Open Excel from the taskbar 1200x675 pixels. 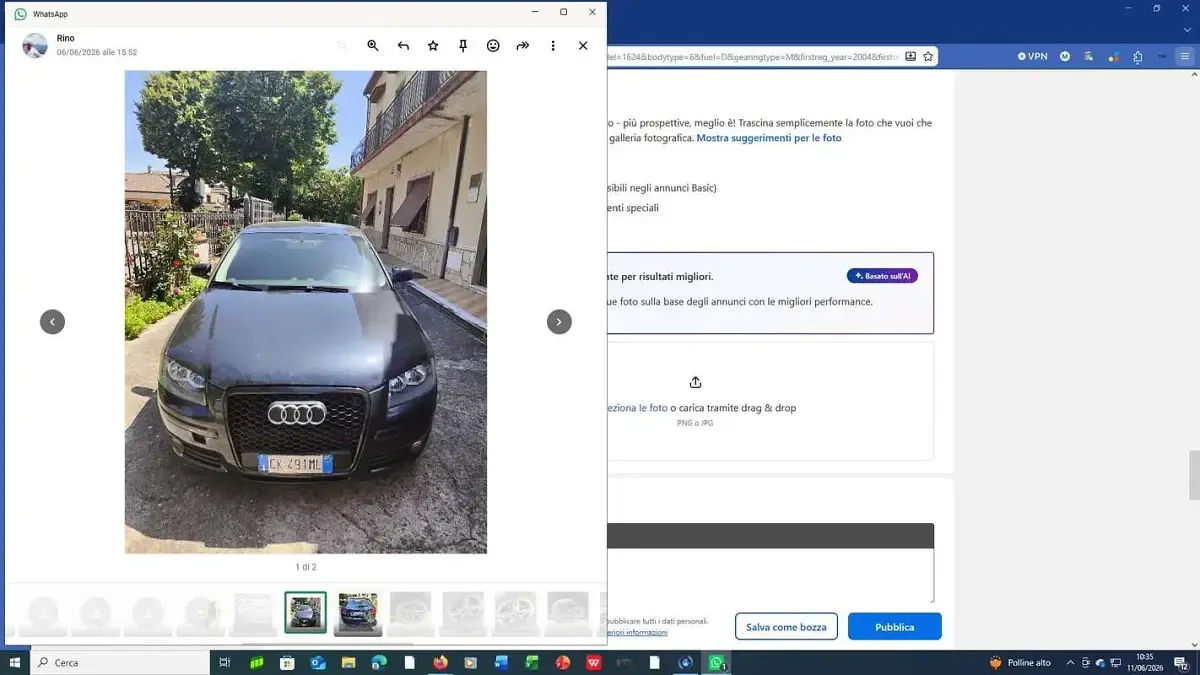(x=532, y=662)
